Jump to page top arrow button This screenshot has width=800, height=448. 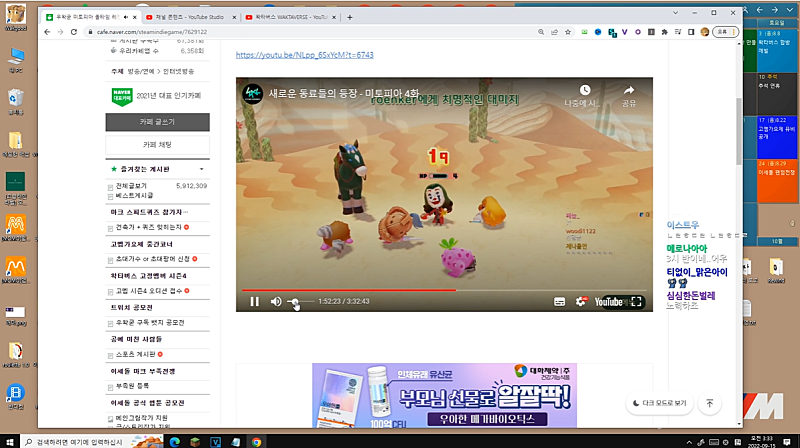pos(710,403)
